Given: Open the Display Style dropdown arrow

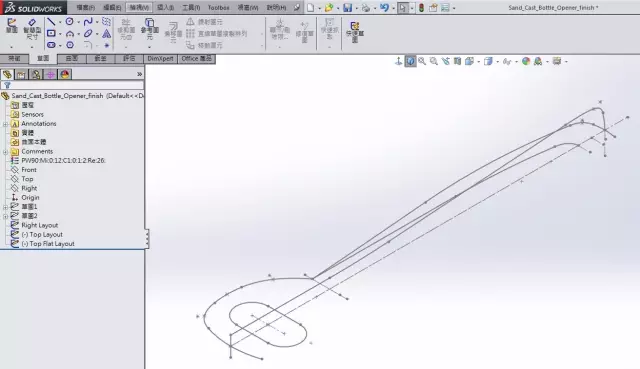Looking at the screenshot, I should [497, 62].
